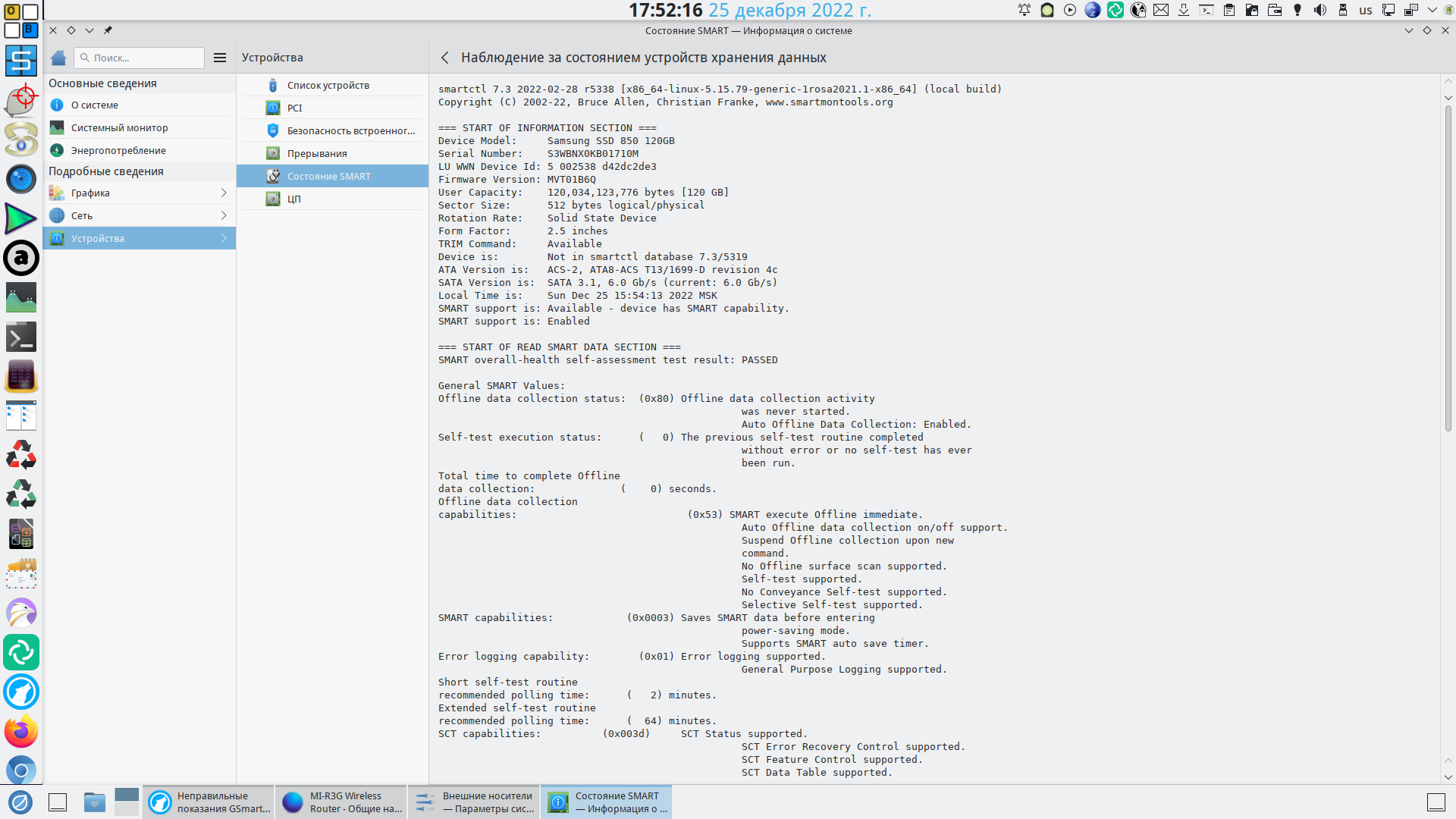This screenshot has width=1456, height=819.
Task: Click the pin icon in window title bar
Action: 108,30
